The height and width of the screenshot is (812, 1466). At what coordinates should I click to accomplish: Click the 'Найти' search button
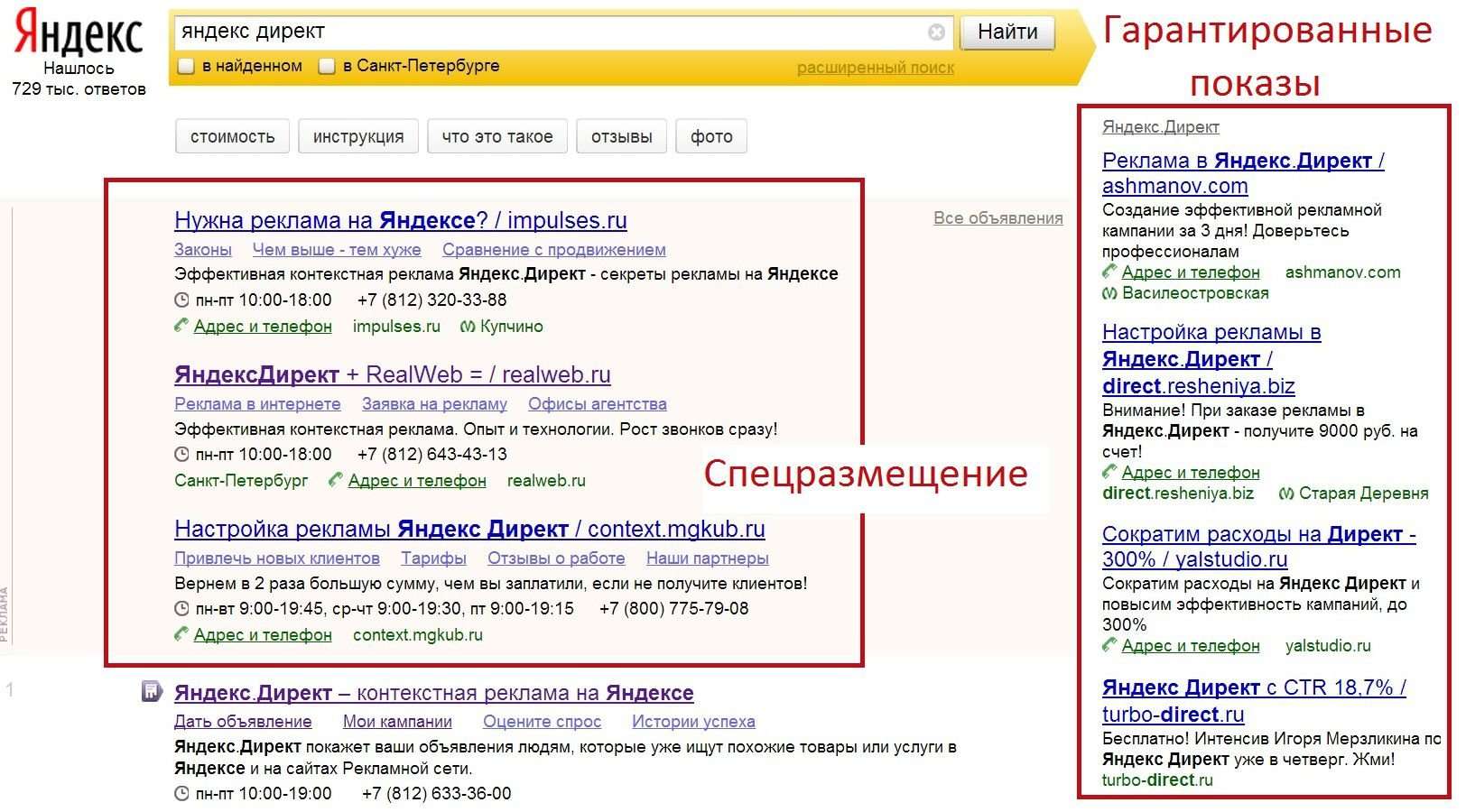1007,32
